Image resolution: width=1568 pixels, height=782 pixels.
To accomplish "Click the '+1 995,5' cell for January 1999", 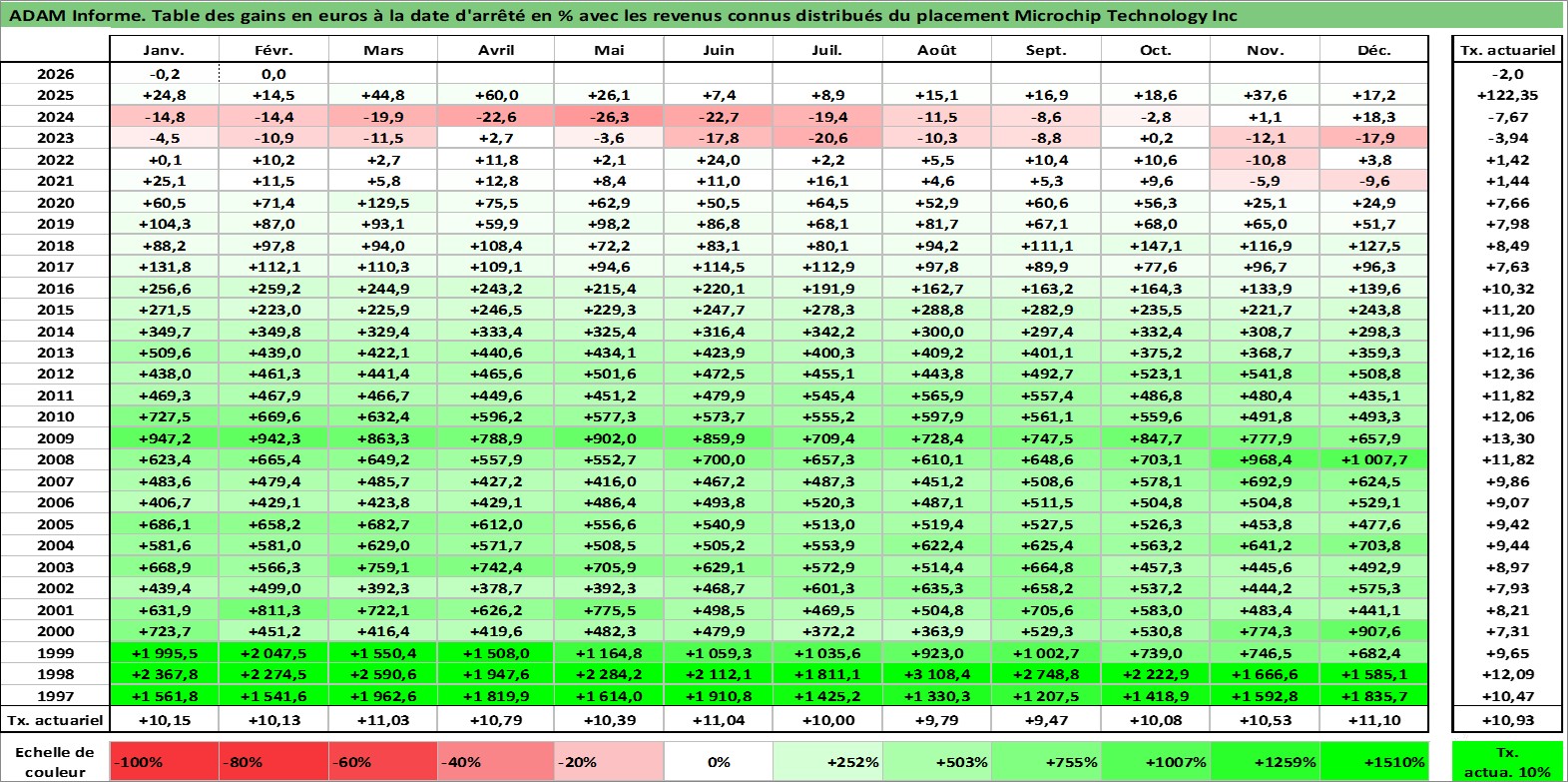I will click(x=164, y=653).
